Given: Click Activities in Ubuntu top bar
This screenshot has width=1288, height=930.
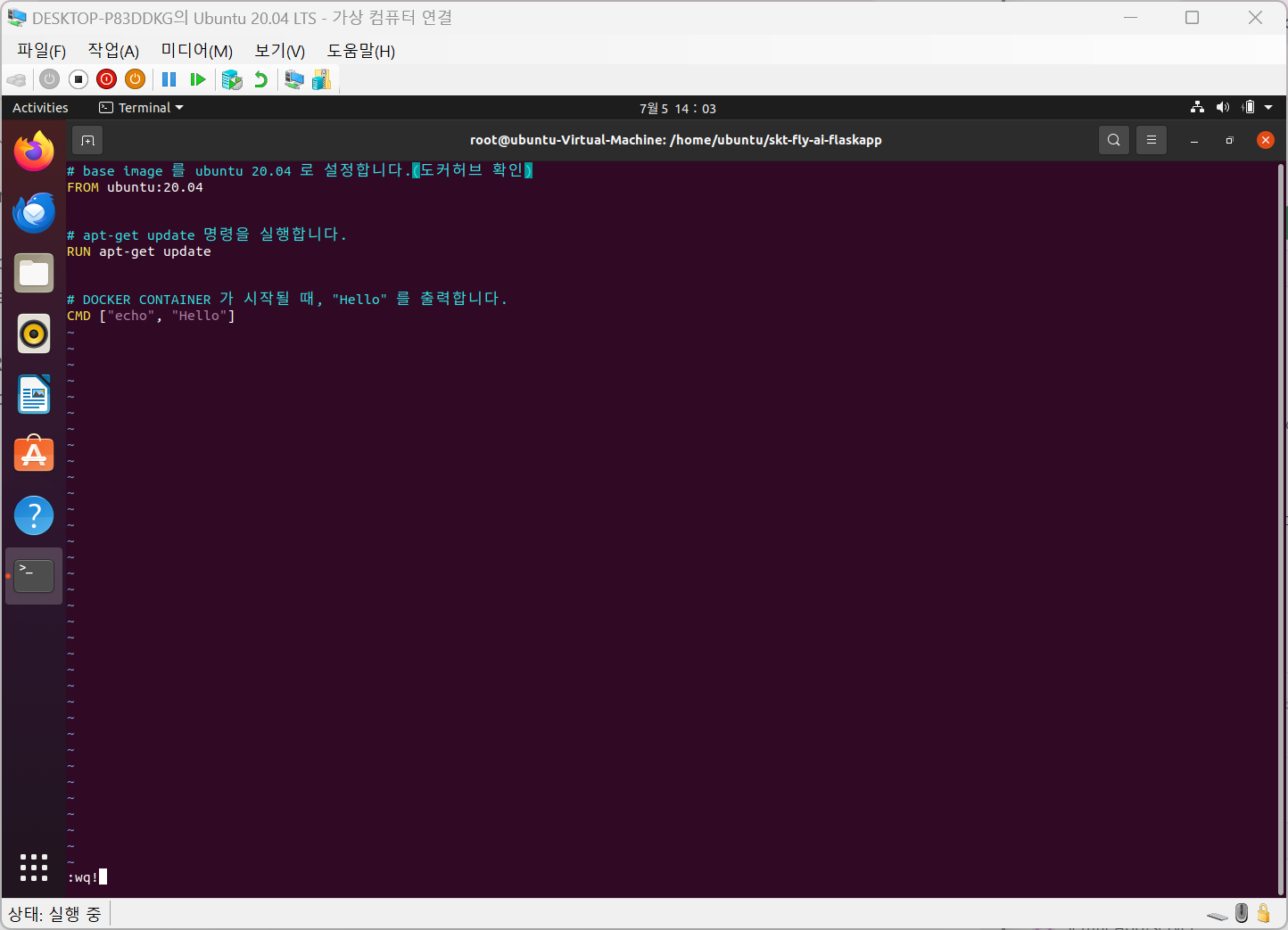Looking at the screenshot, I should [40, 108].
